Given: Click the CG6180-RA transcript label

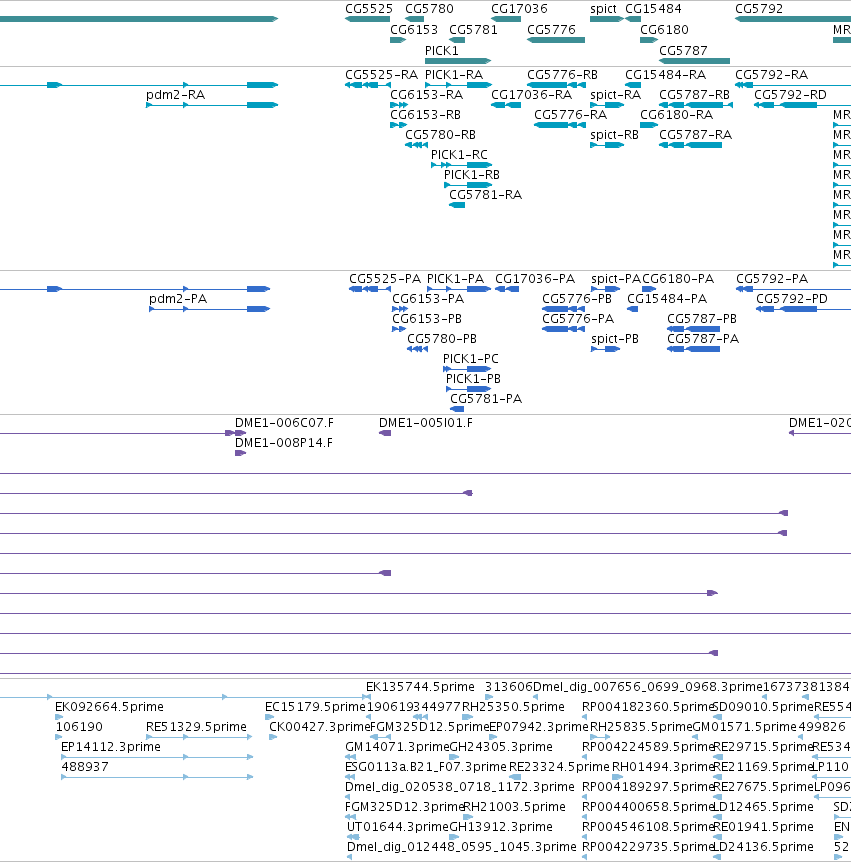Looking at the screenshot, I should click(x=676, y=115).
